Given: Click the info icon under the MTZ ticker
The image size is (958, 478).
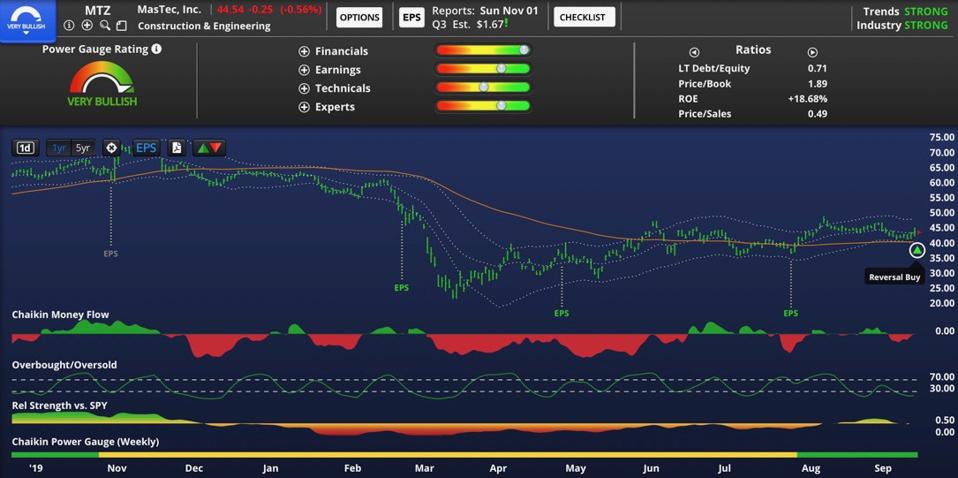Looking at the screenshot, I should point(68,26).
